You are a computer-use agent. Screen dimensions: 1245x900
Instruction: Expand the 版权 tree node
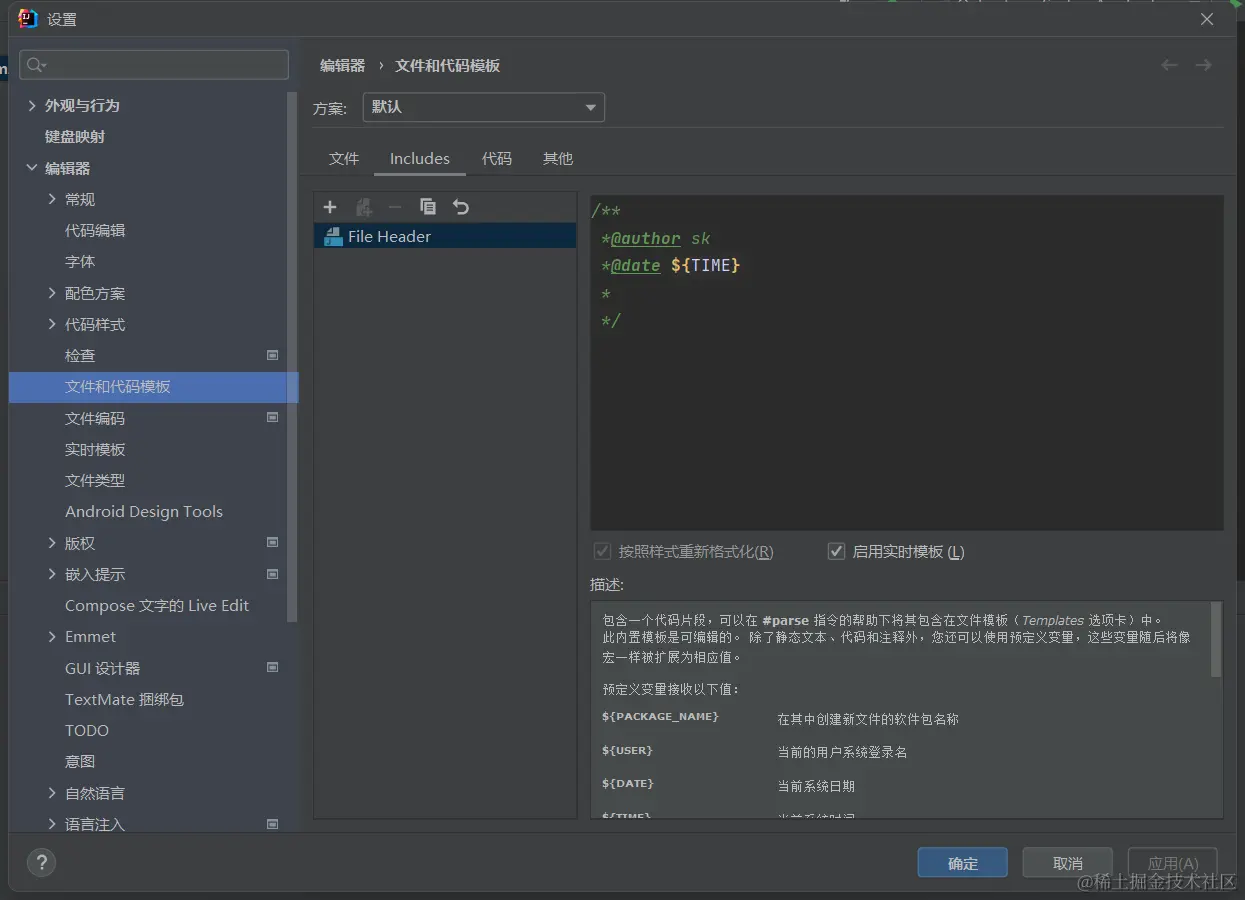click(52, 543)
